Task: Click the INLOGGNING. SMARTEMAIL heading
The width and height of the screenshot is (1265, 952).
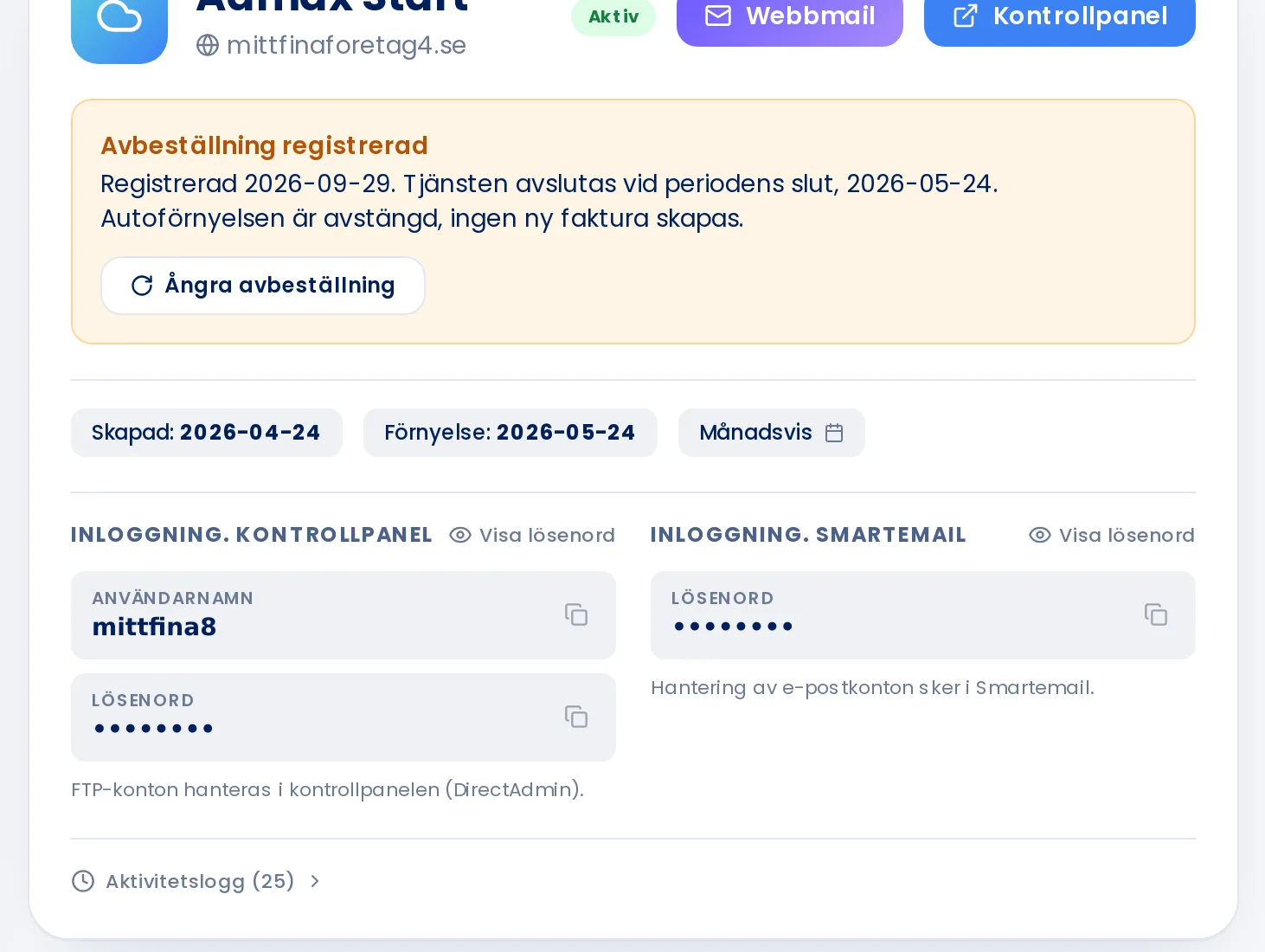Action: [808, 535]
